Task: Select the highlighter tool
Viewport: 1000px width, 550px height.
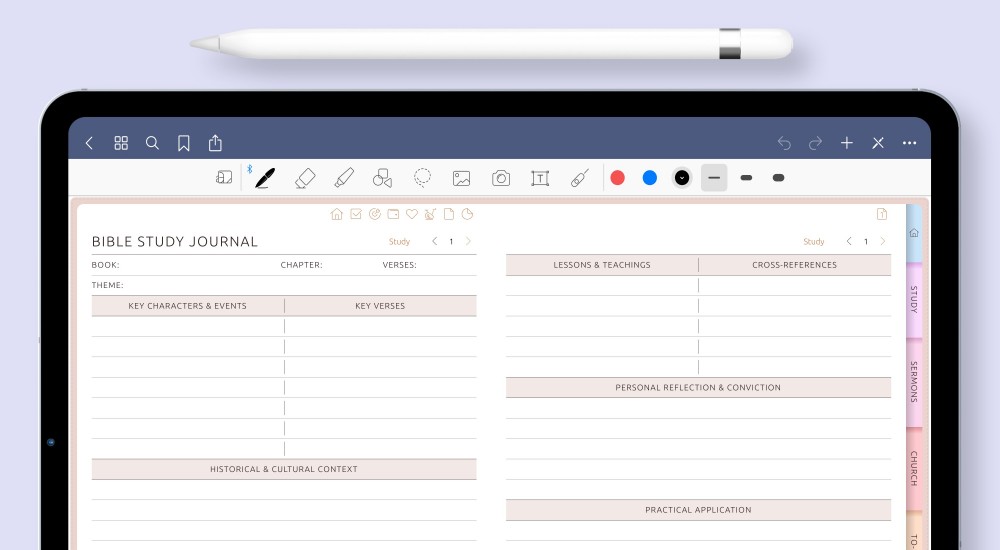Action: tap(343, 178)
